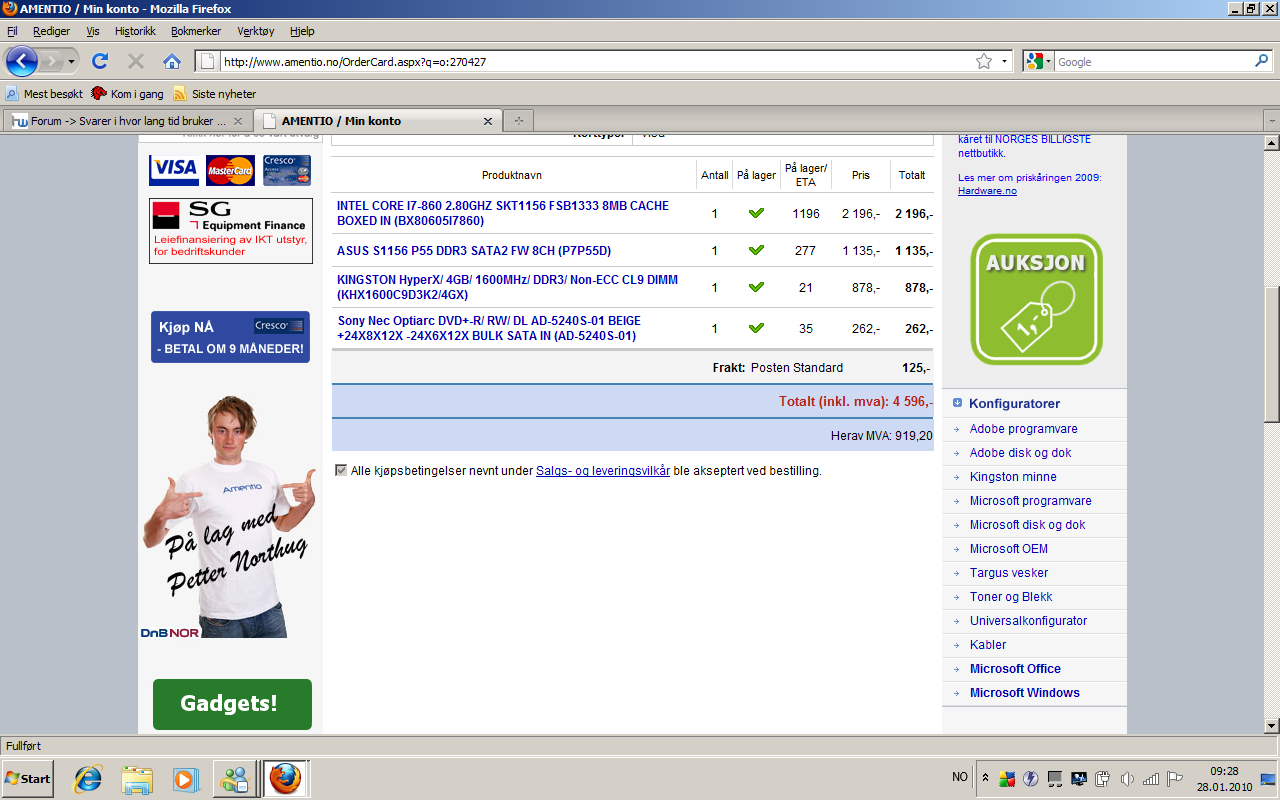Open Microsoft OEM configurator
The width and height of the screenshot is (1280, 800).
point(1009,549)
